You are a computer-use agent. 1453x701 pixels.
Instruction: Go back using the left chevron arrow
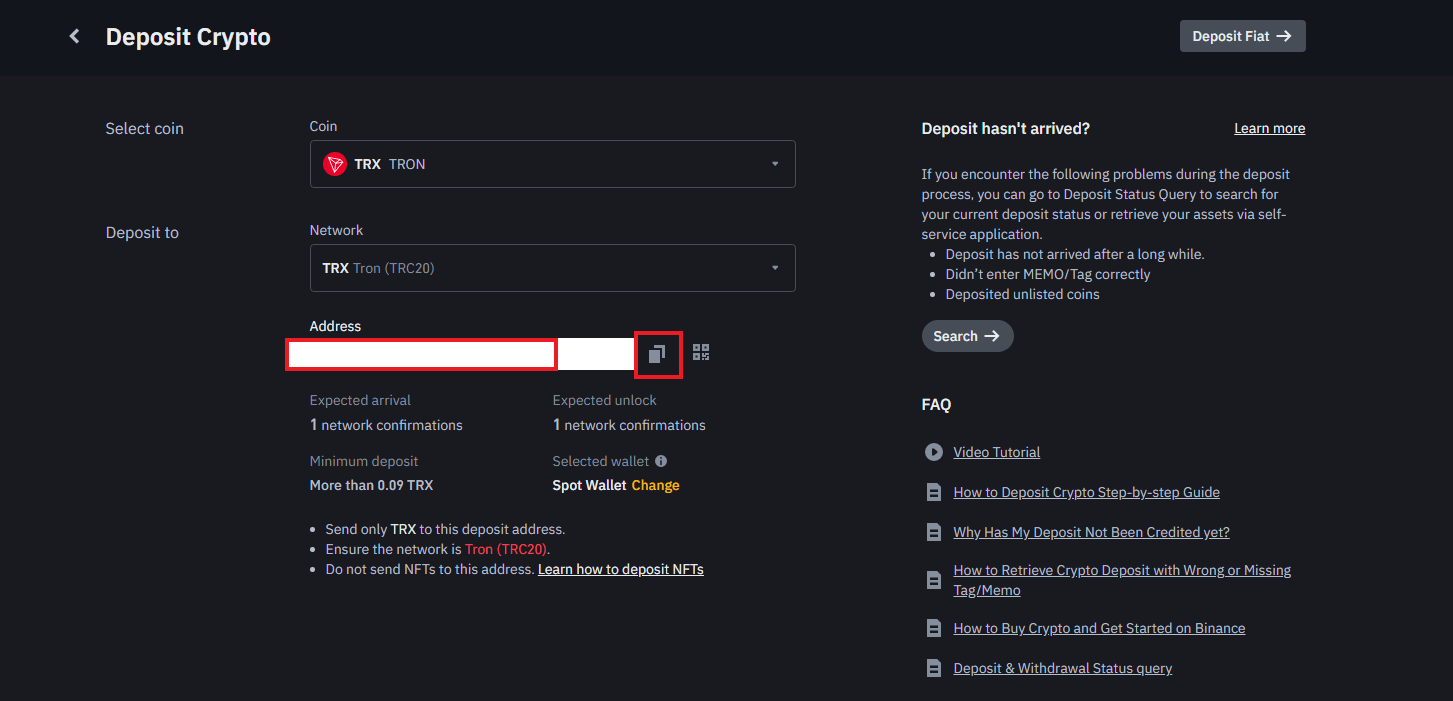[74, 37]
